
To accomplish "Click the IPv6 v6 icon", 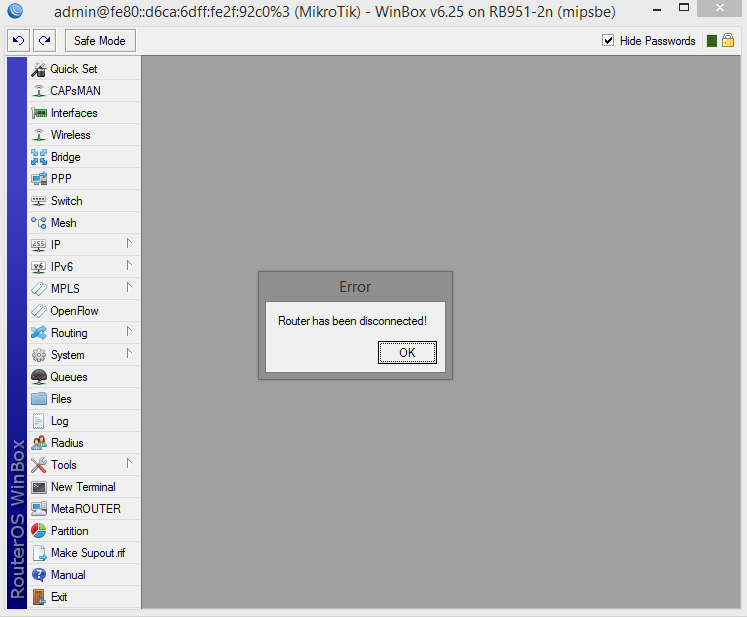I will 39,267.
